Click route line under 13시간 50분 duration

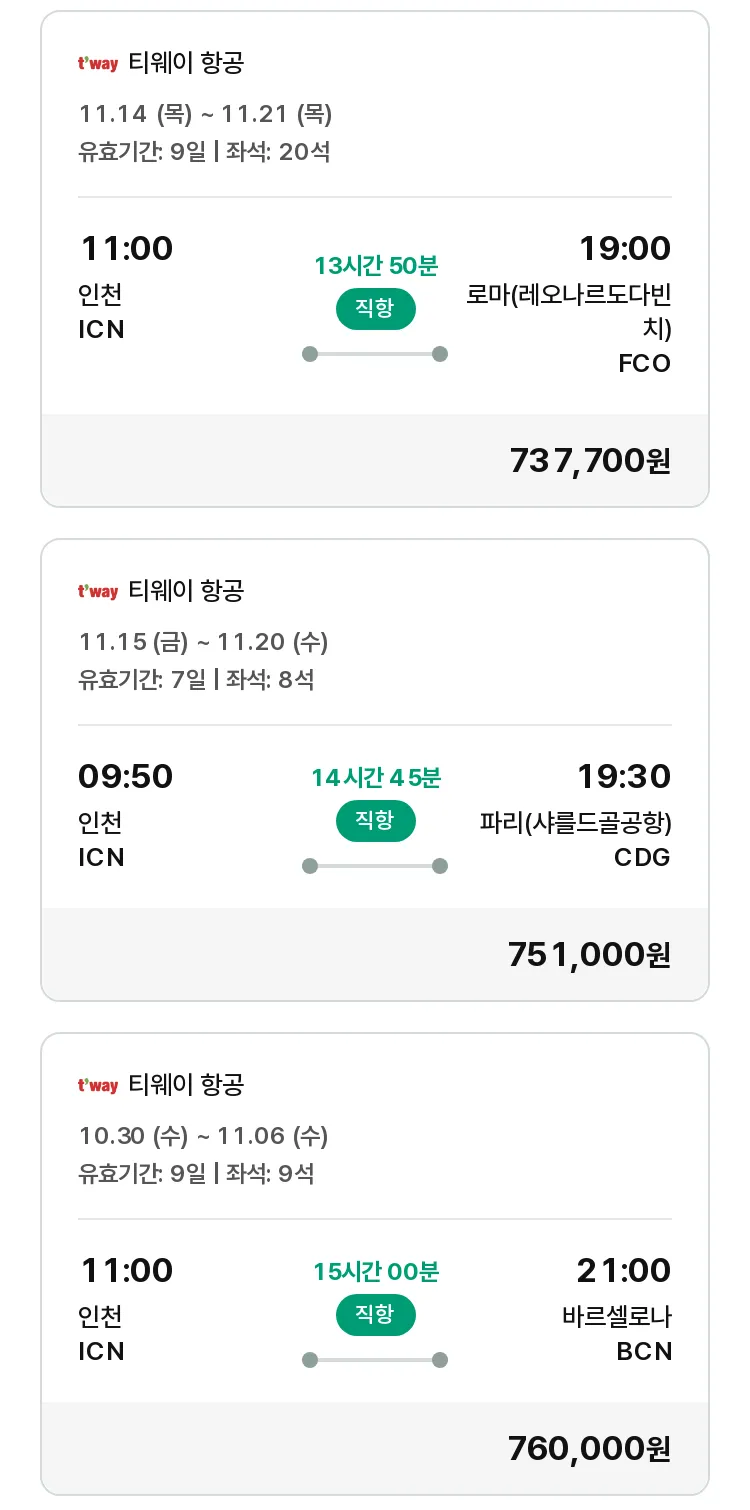pyautogui.click(x=375, y=354)
